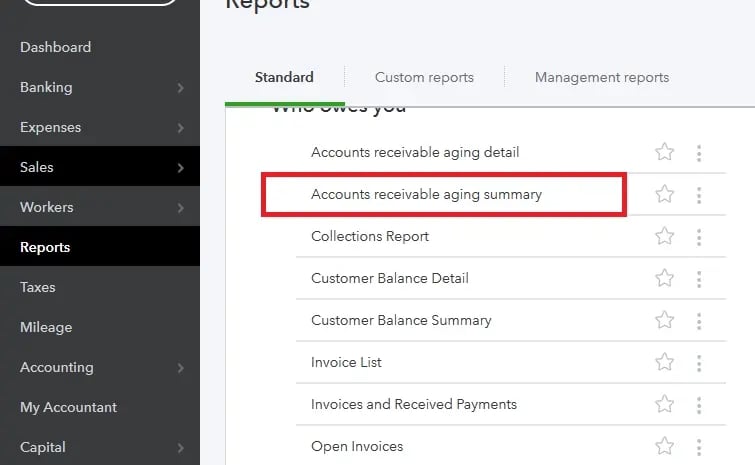Expand the Capital submenu arrow
Image resolution: width=755 pixels, height=465 pixels.
tap(181, 448)
